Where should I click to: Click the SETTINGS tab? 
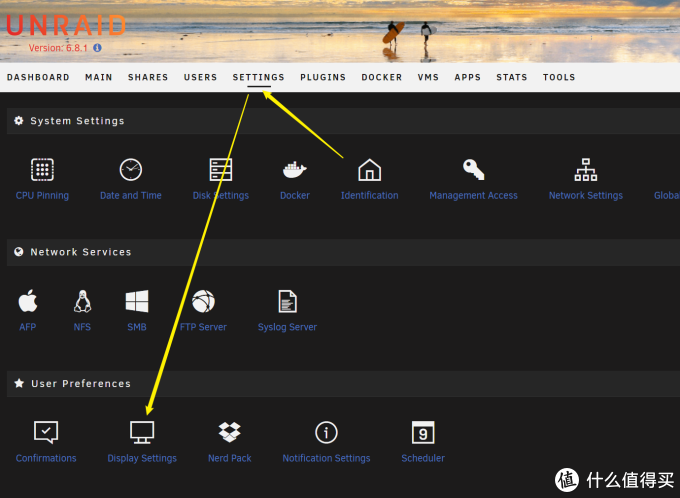(258, 77)
